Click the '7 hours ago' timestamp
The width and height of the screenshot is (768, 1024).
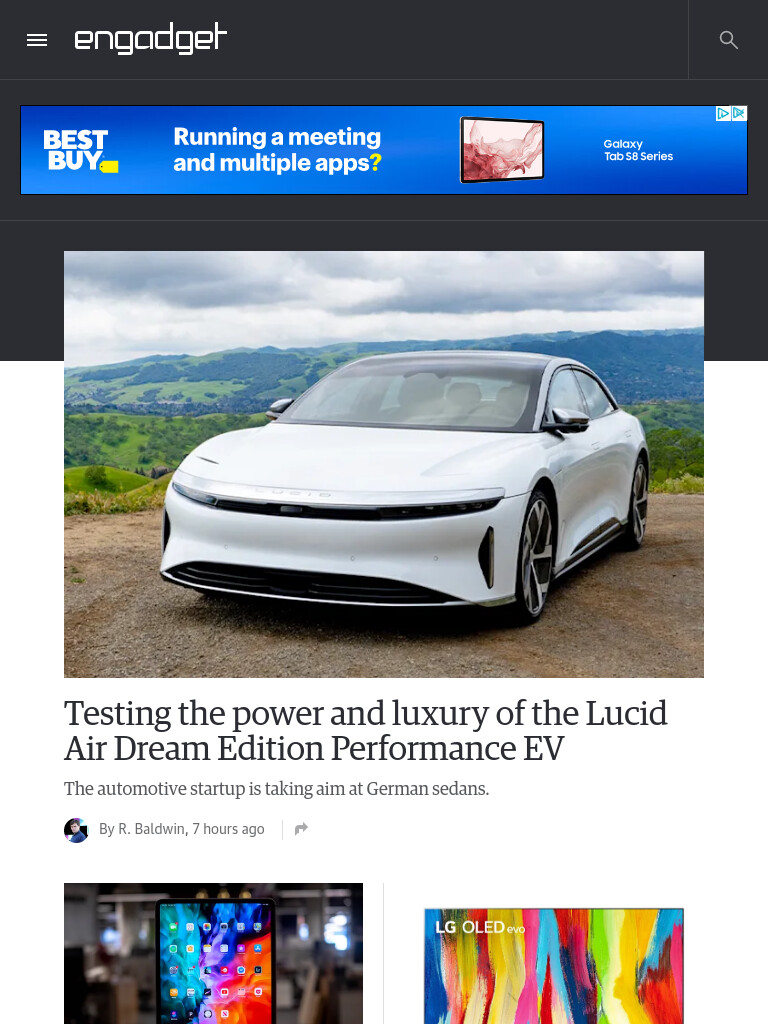(229, 829)
